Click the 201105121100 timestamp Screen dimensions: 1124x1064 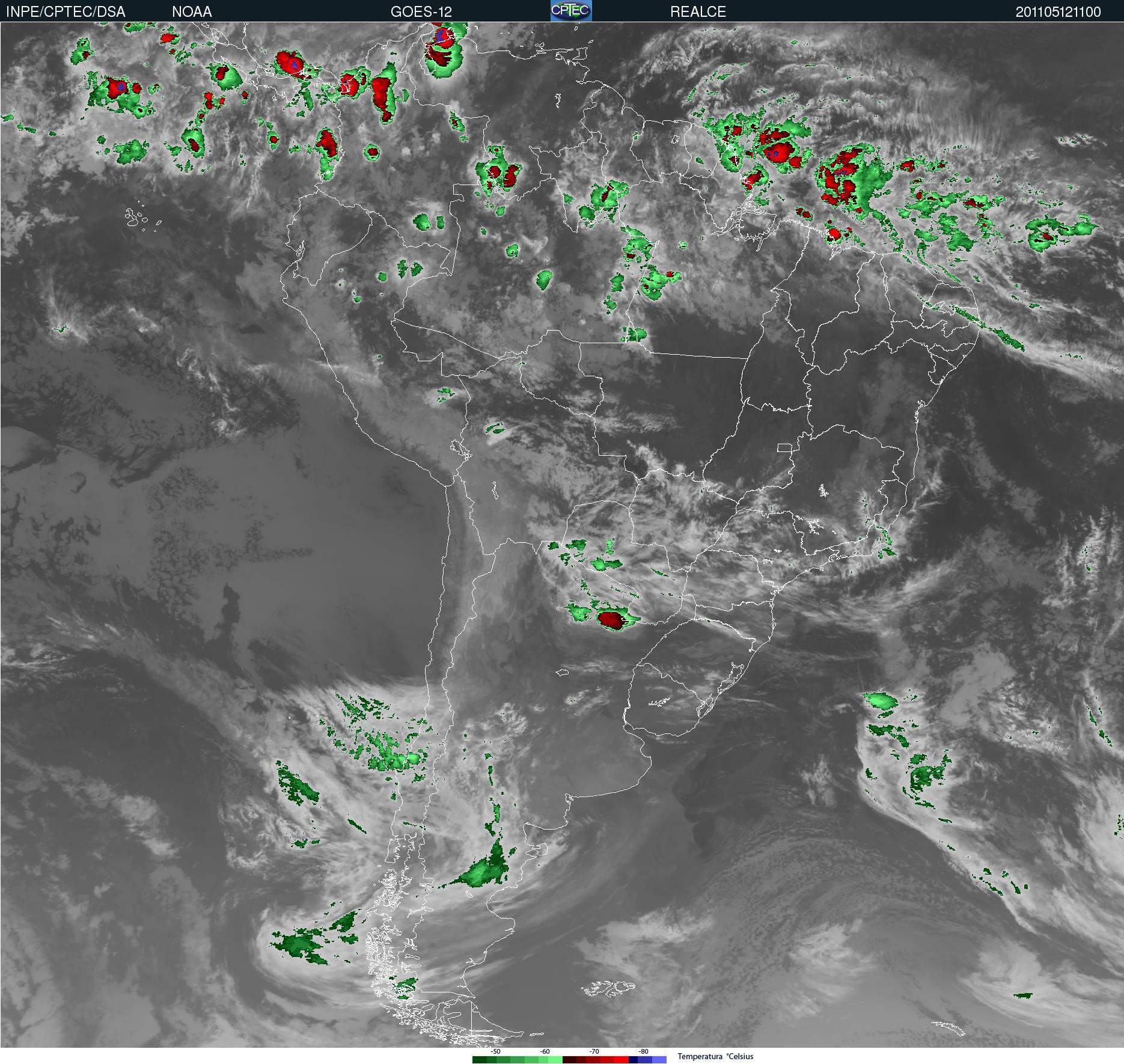[x=1058, y=11]
